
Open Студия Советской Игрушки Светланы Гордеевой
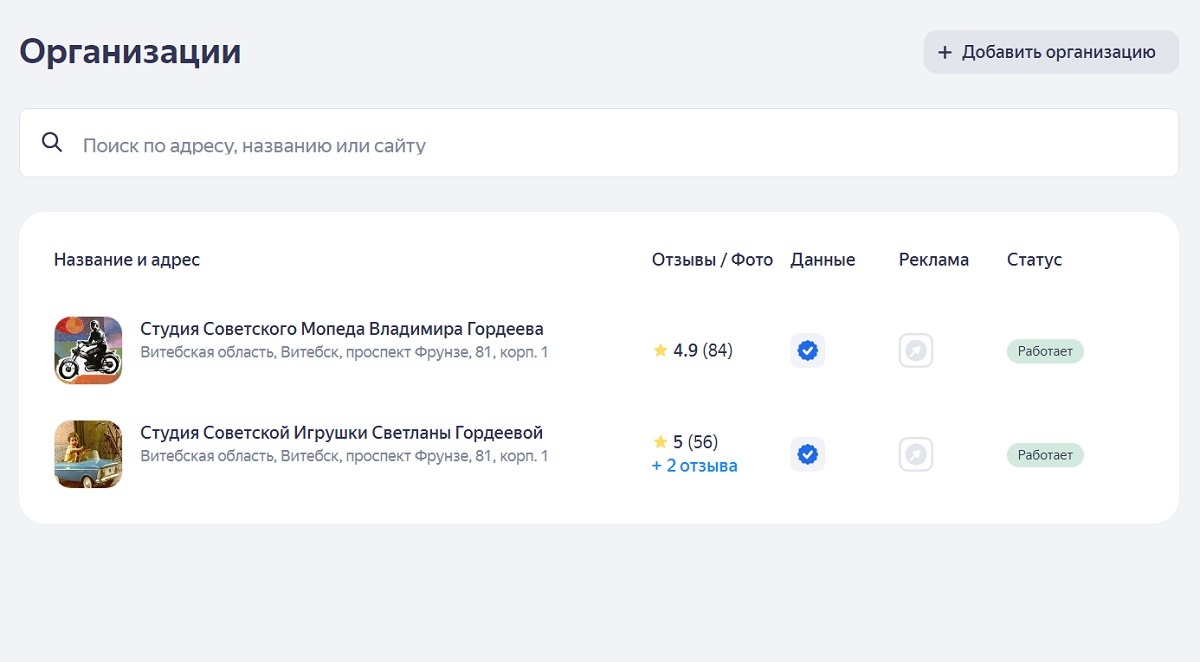tap(342, 433)
